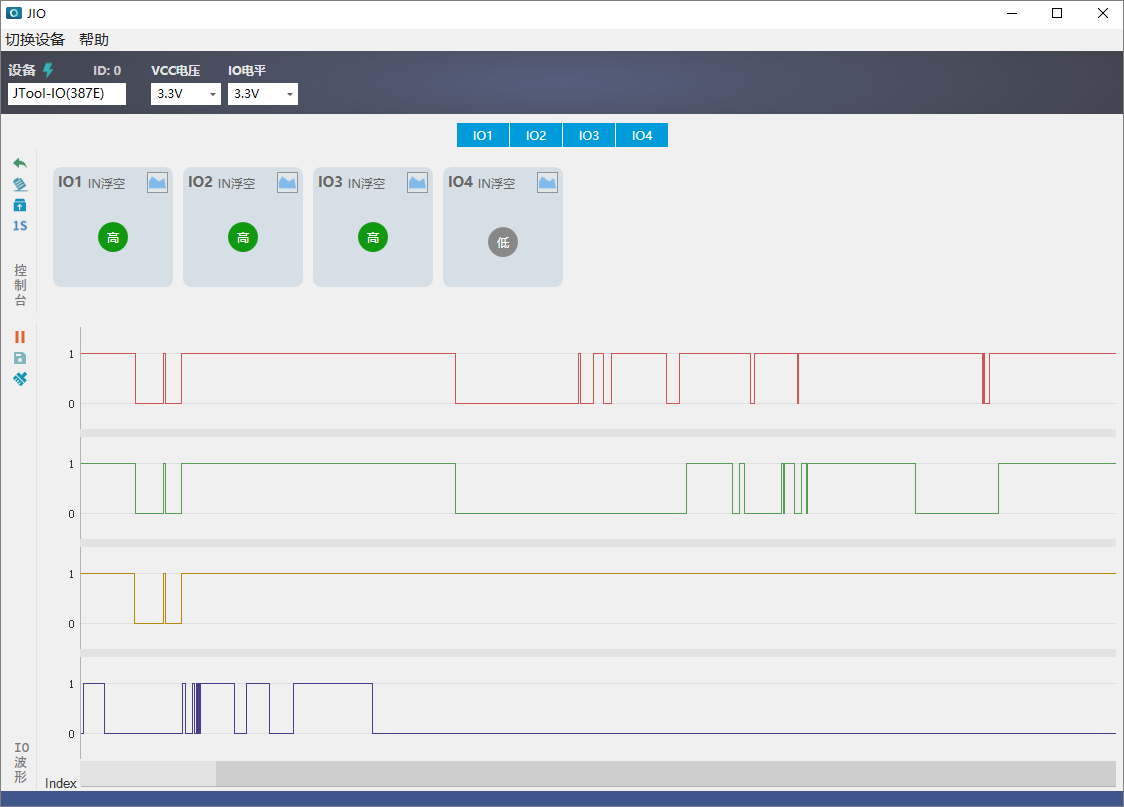Screen dimensions: 1124x807
Task: Click the device lightning bolt icon
Action: (x=48, y=70)
